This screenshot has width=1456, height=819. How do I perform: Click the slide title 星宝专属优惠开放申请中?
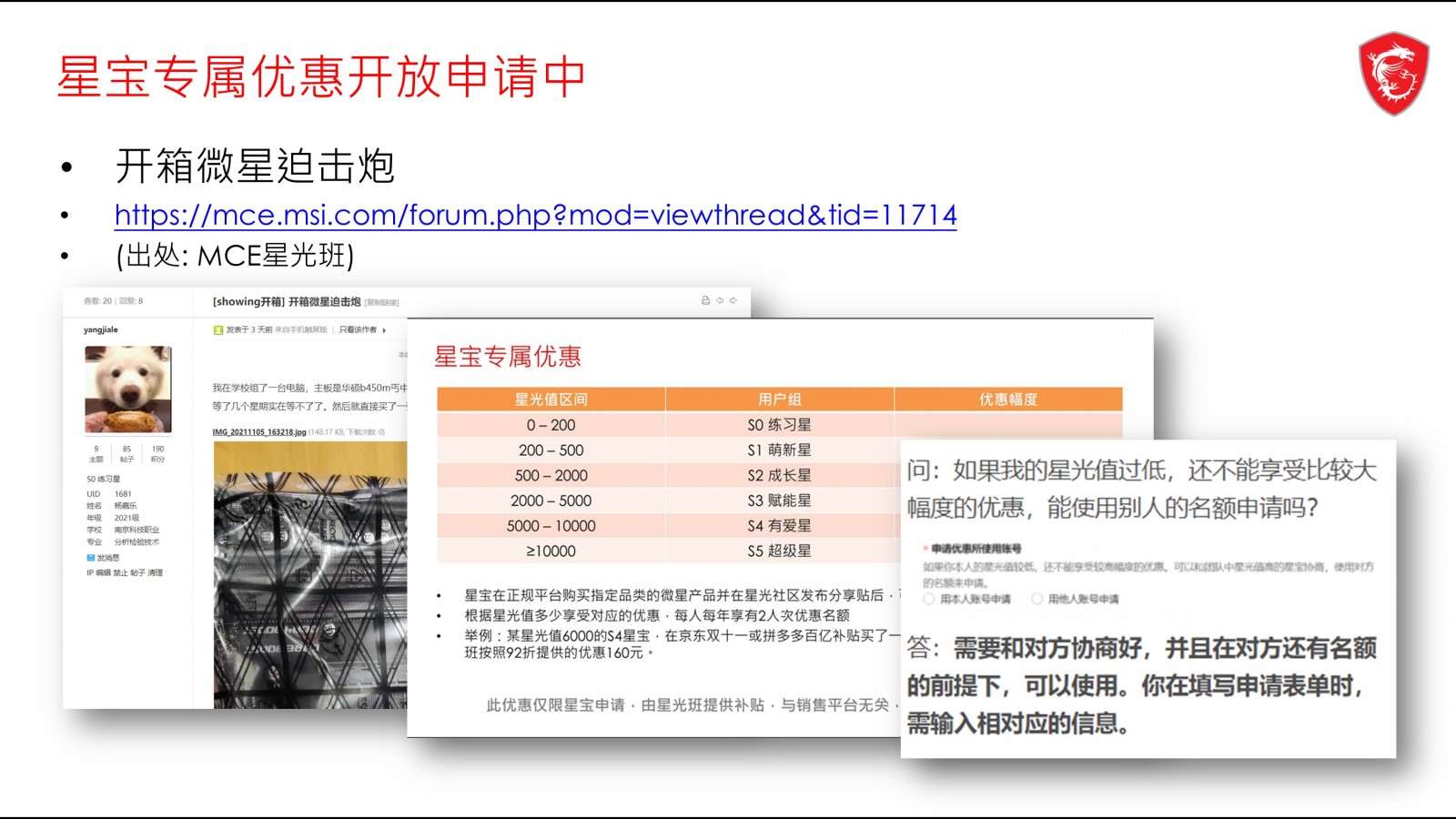click(321, 76)
